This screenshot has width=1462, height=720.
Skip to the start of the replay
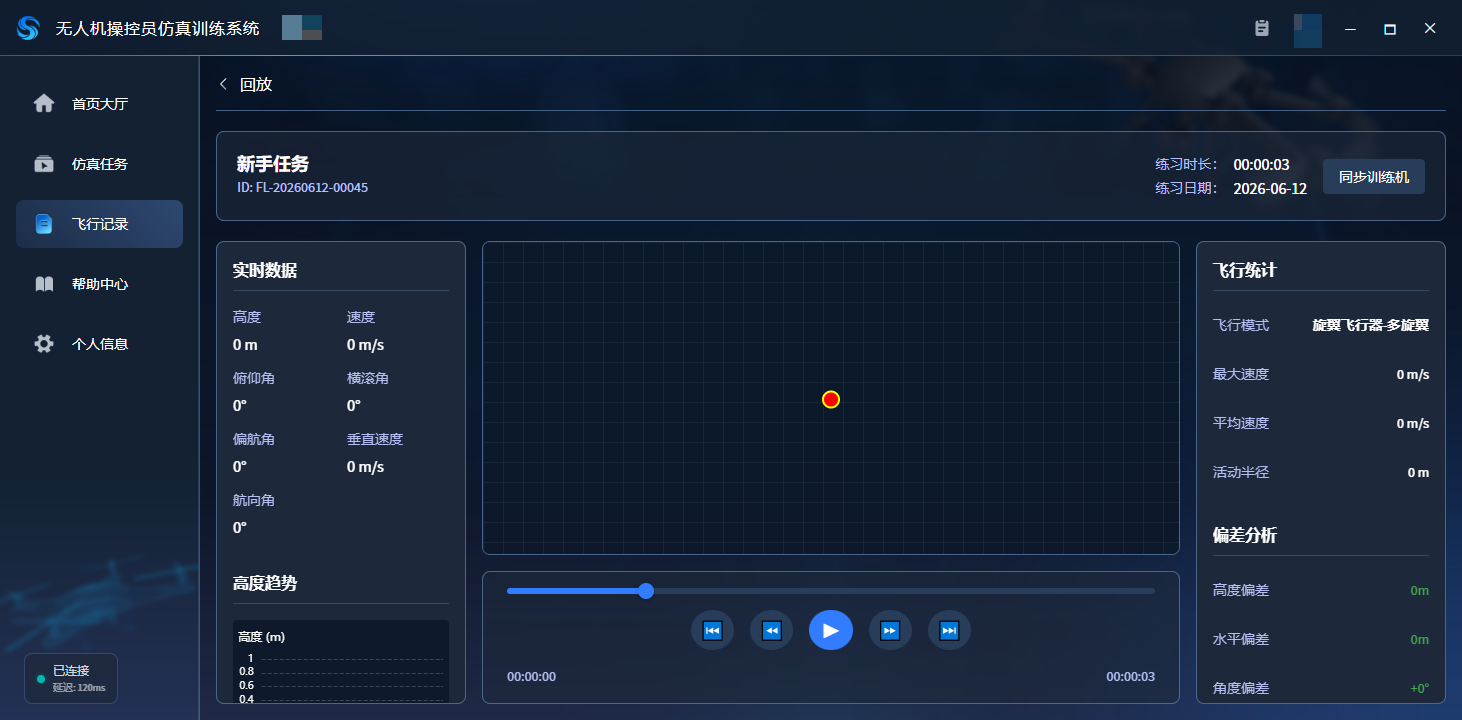[712, 630]
